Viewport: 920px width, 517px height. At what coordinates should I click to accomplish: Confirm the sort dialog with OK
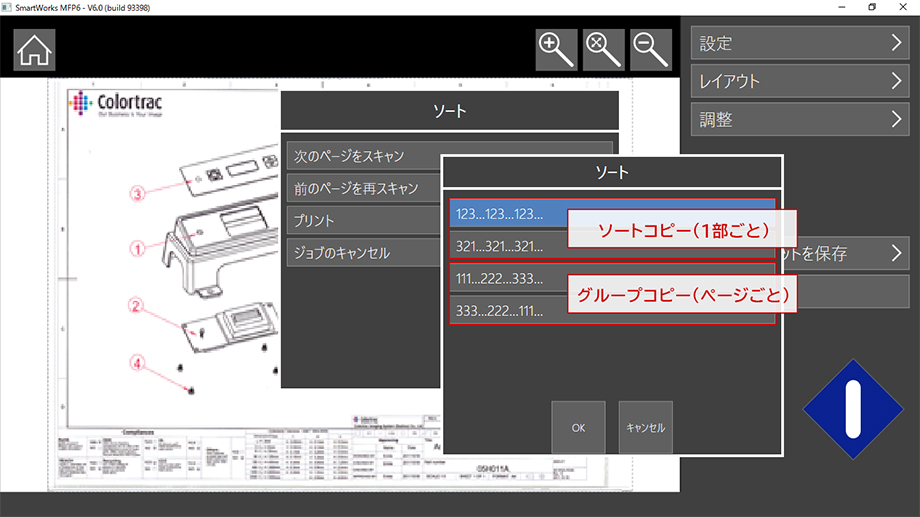[x=578, y=427]
